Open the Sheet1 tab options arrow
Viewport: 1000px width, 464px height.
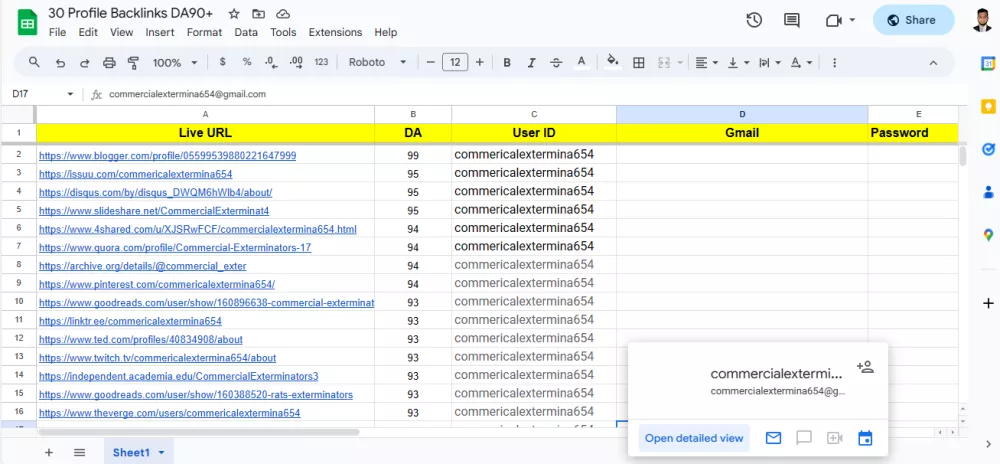161,453
